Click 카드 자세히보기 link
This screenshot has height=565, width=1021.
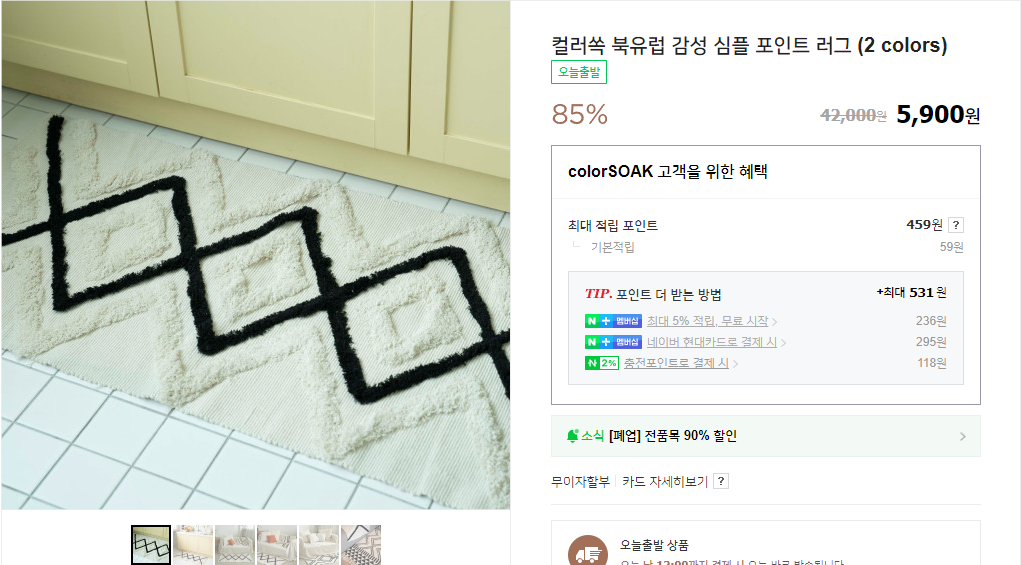[x=664, y=482]
